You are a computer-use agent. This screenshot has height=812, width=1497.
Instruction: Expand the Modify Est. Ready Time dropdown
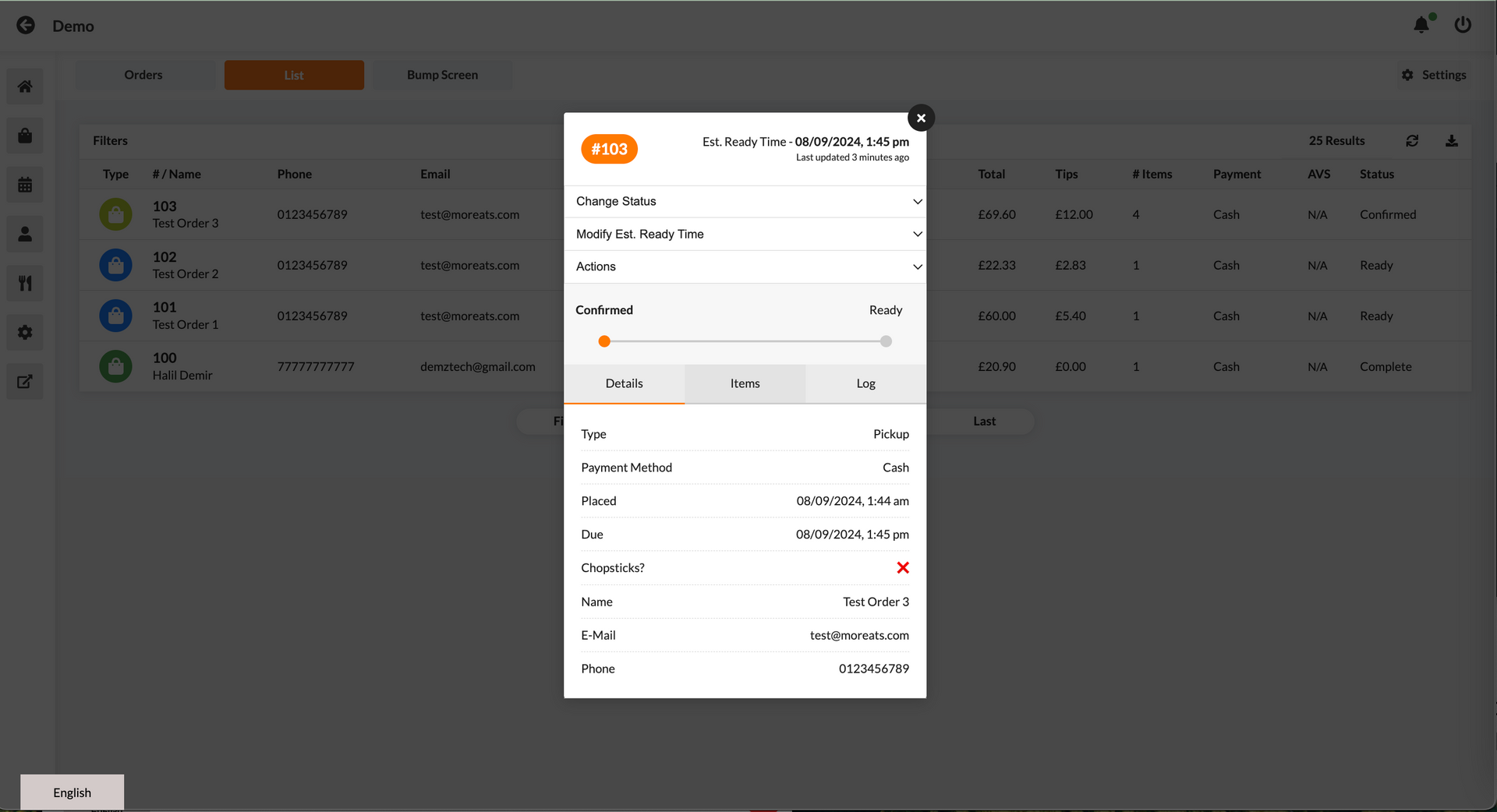[744, 234]
